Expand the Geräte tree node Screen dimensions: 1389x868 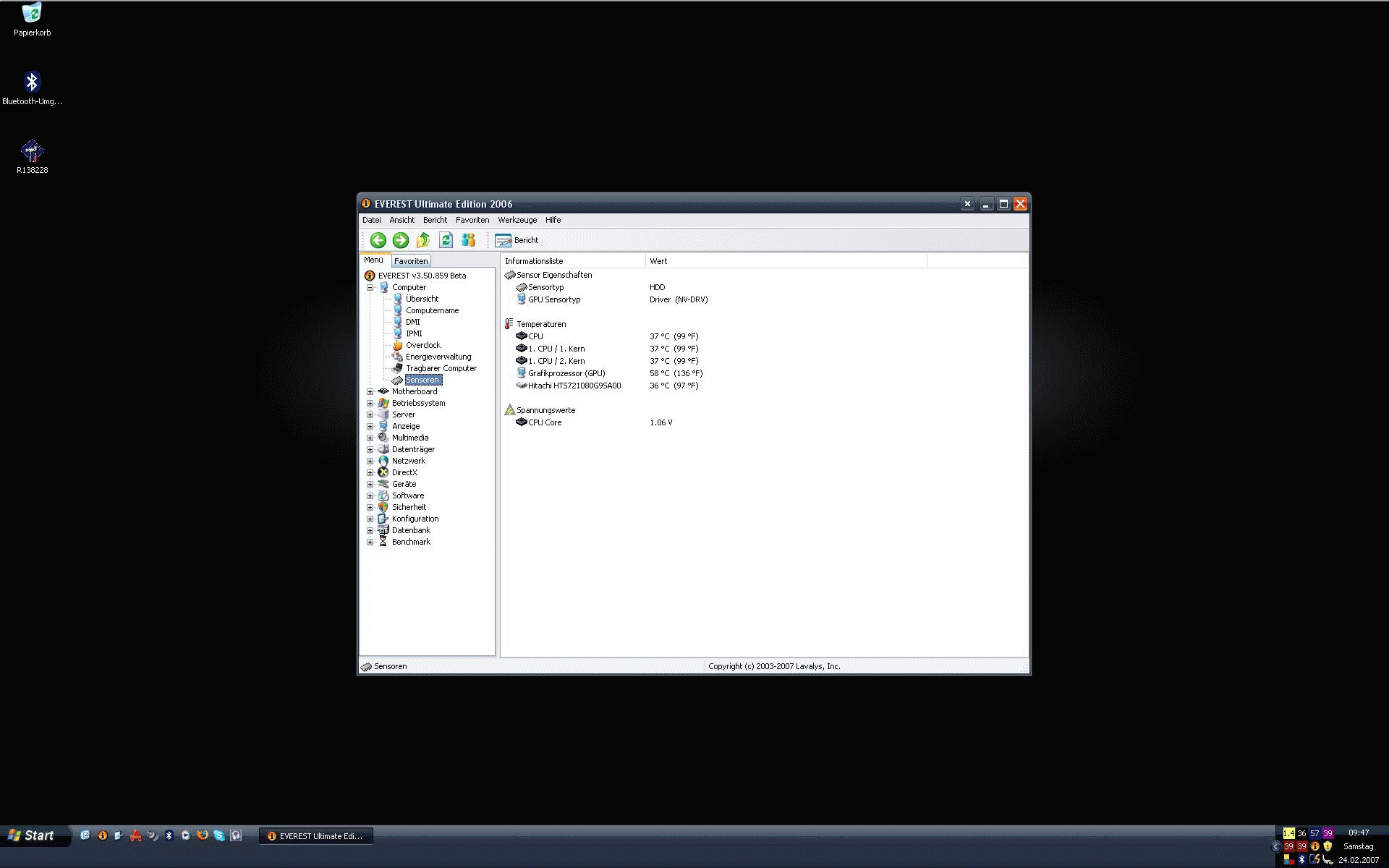click(370, 484)
